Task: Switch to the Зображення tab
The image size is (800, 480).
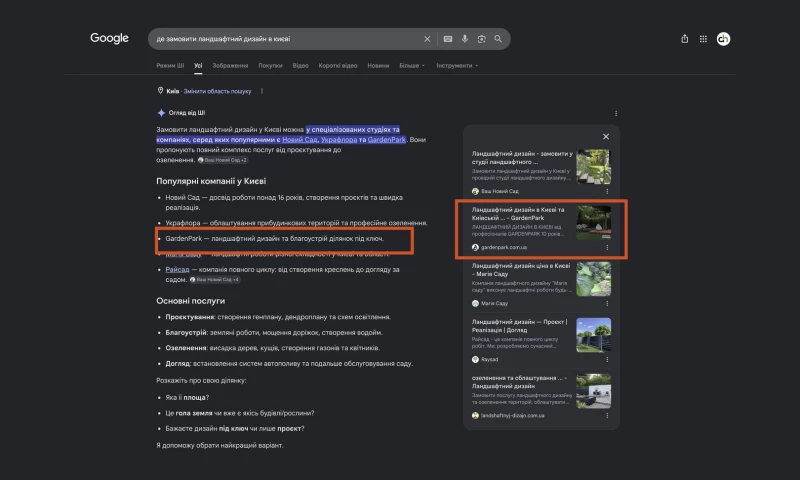Action: [230, 65]
